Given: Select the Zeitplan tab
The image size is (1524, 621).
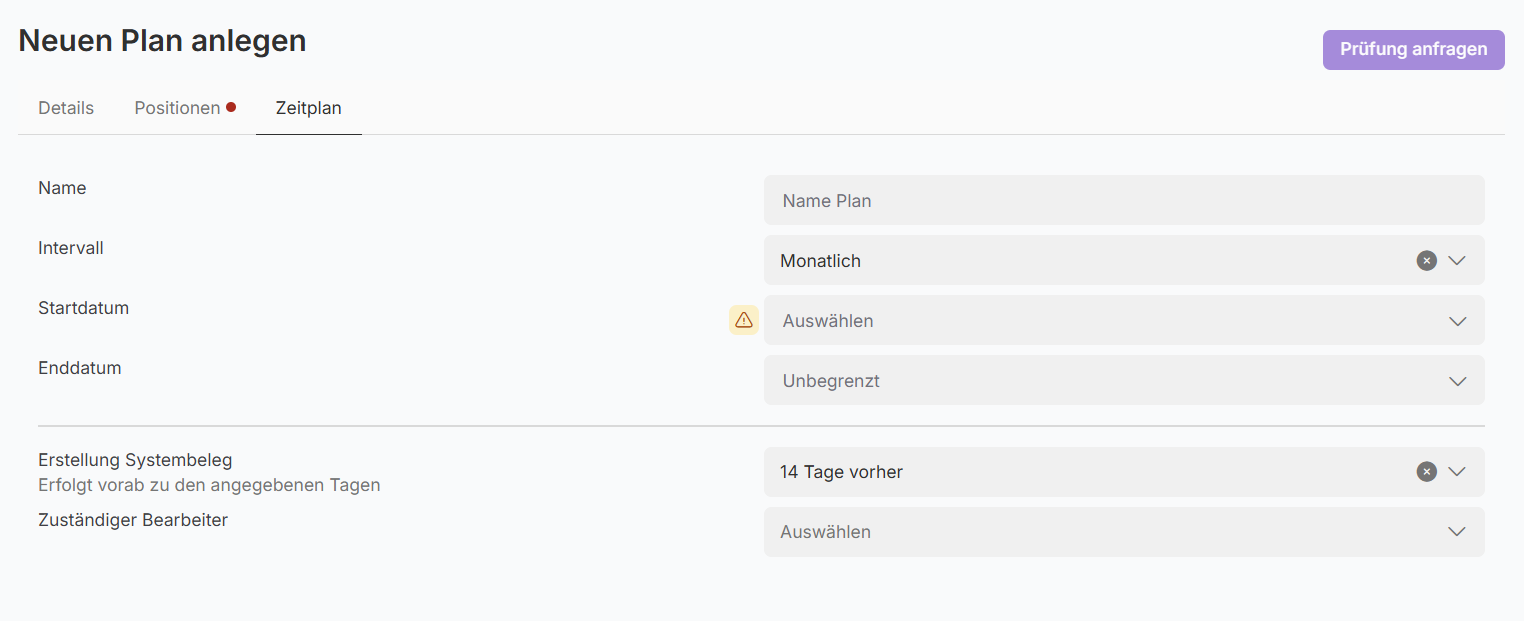Looking at the screenshot, I should coord(309,108).
